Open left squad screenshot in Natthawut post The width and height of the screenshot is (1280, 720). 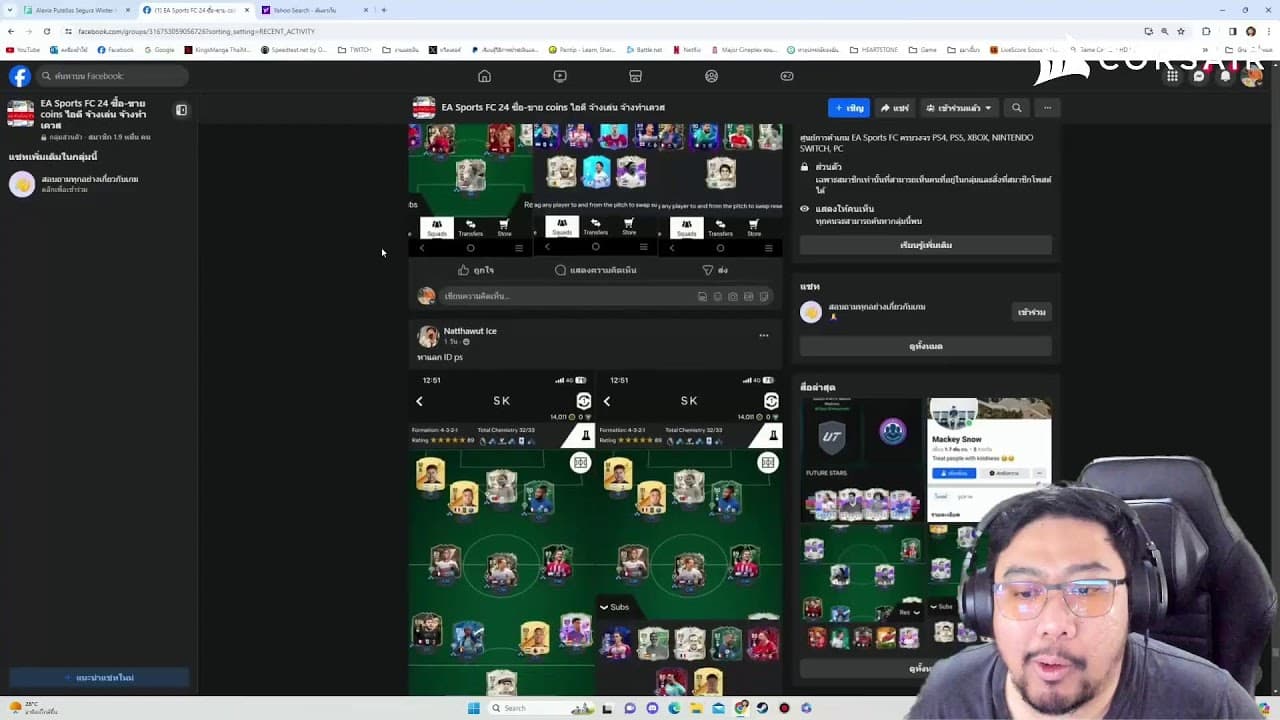pyautogui.click(x=501, y=533)
